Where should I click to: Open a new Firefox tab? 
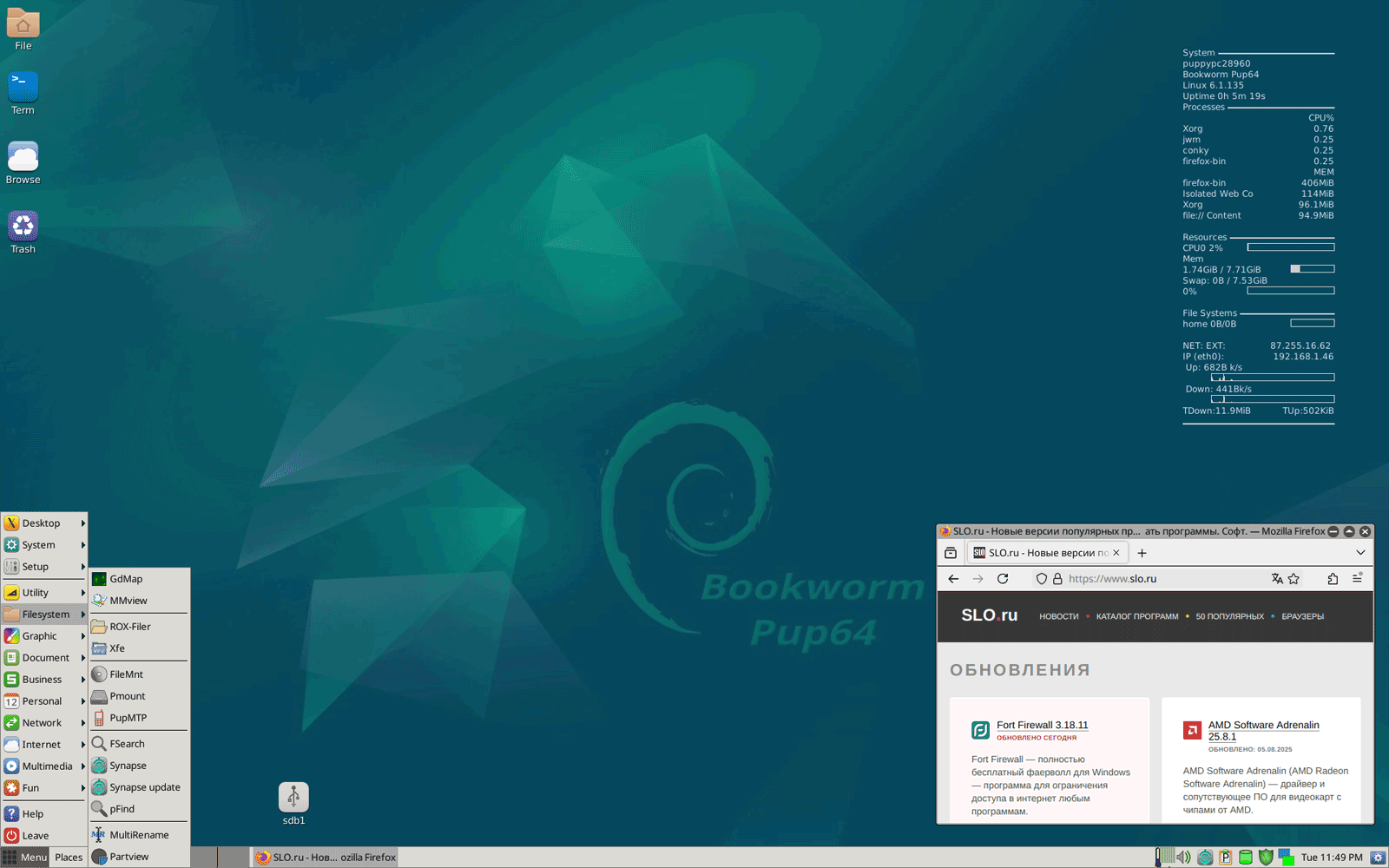point(1142,553)
